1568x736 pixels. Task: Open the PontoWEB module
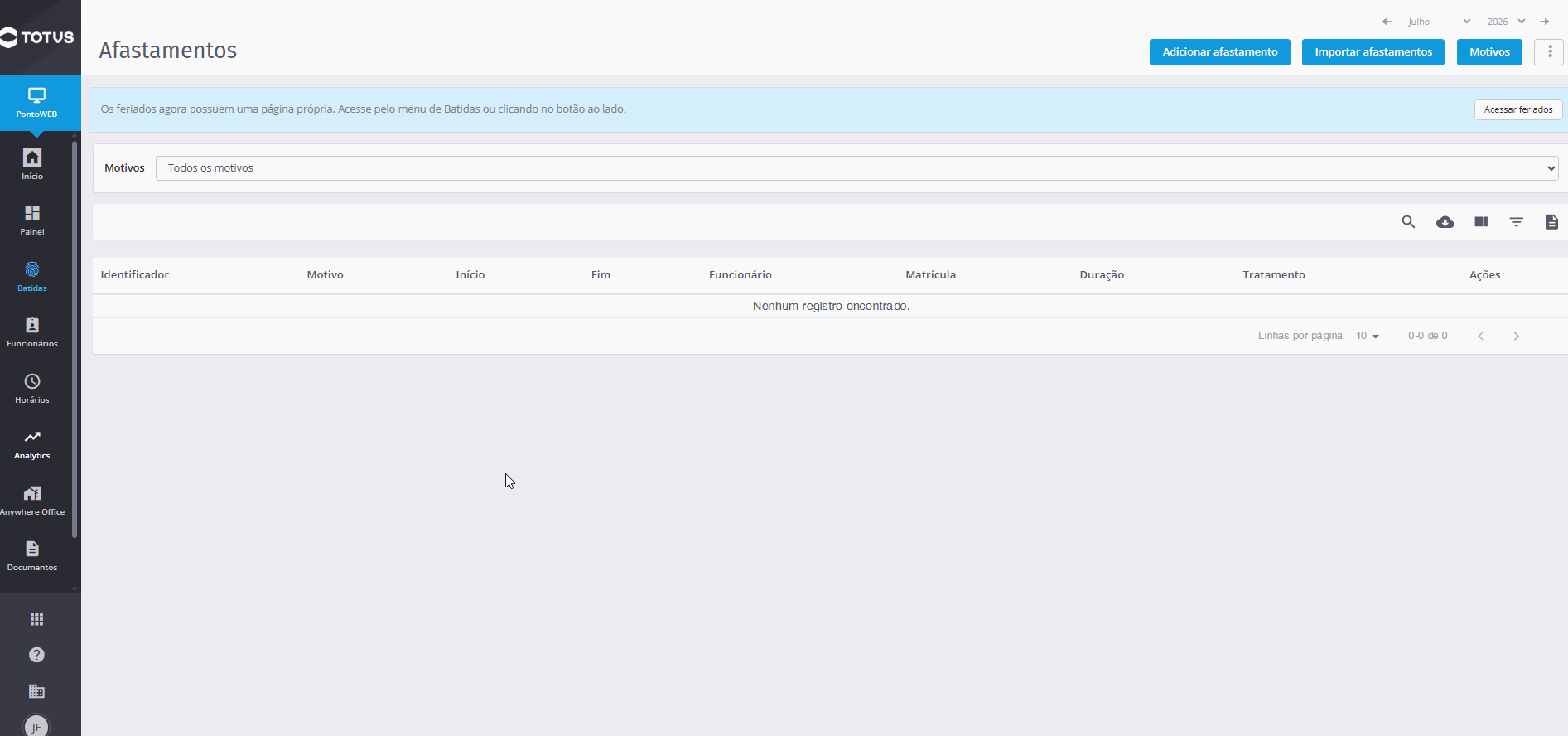click(36, 103)
